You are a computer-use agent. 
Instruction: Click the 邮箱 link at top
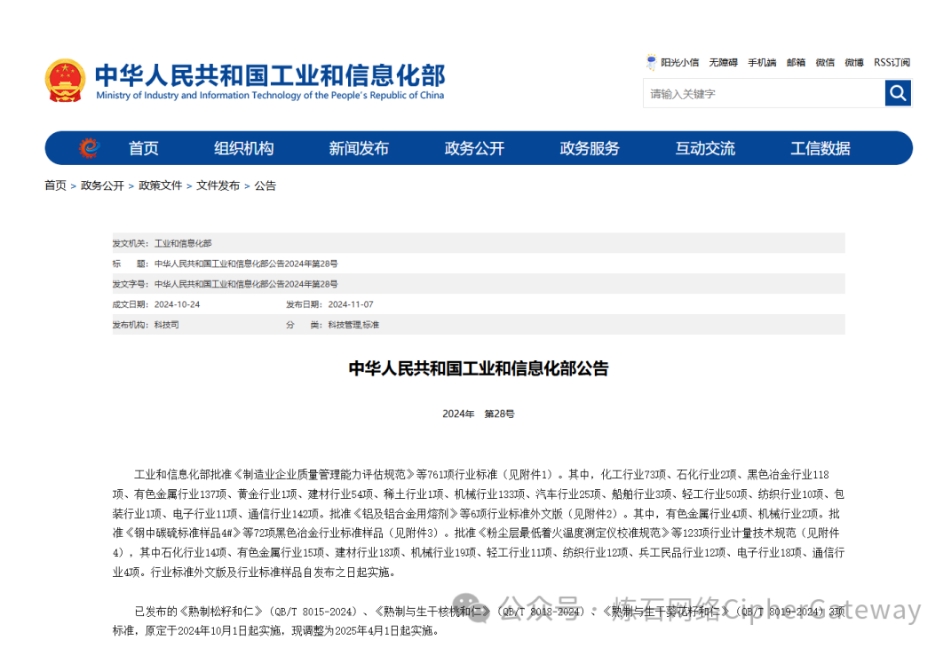[x=795, y=62]
